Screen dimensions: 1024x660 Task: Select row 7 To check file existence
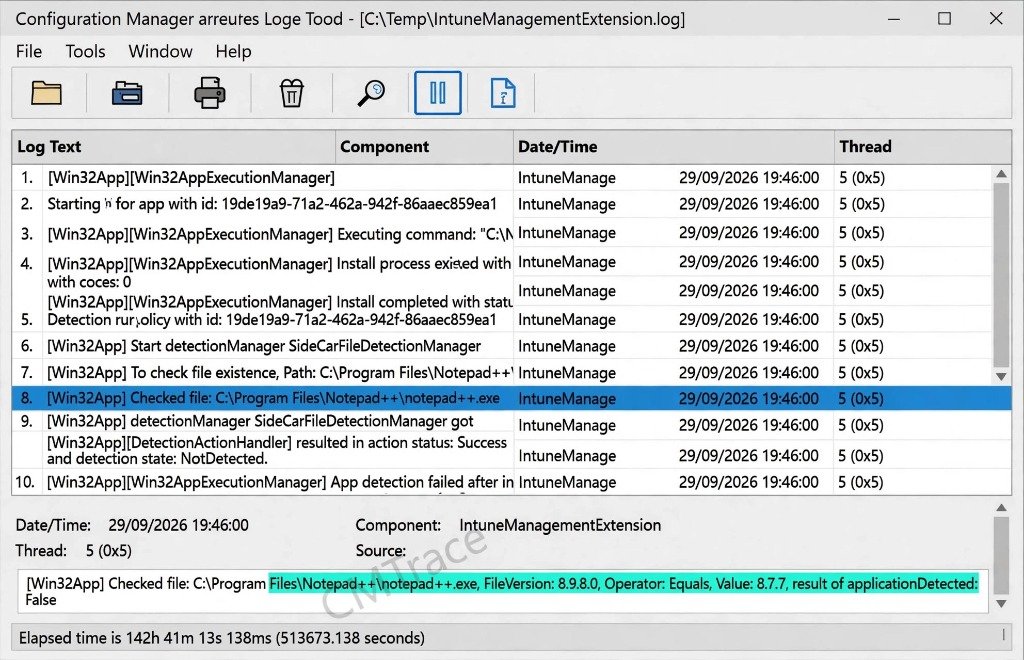[x=502, y=373]
